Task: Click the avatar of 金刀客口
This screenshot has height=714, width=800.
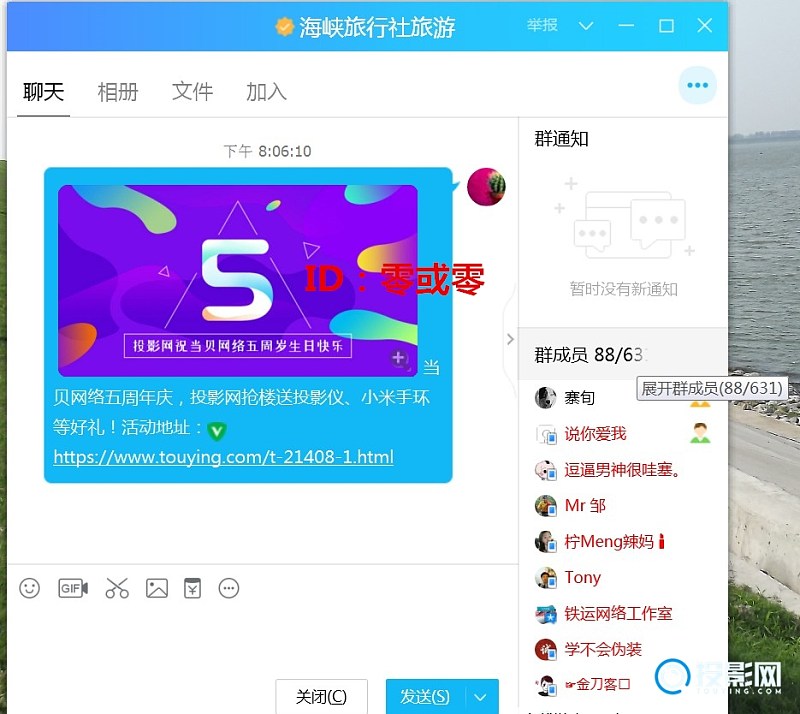Action: tap(545, 685)
